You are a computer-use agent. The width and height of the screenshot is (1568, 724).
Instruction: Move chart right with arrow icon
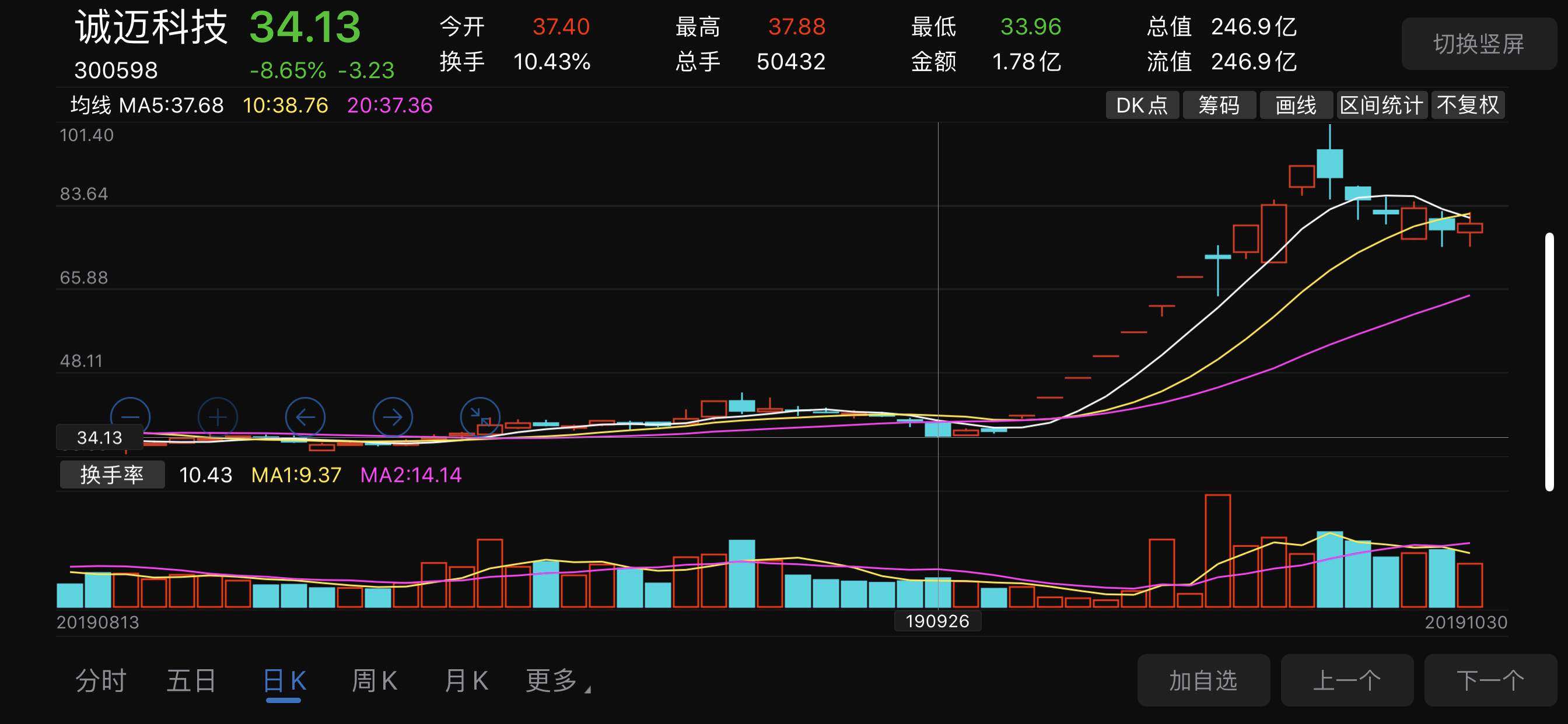point(393,417)
